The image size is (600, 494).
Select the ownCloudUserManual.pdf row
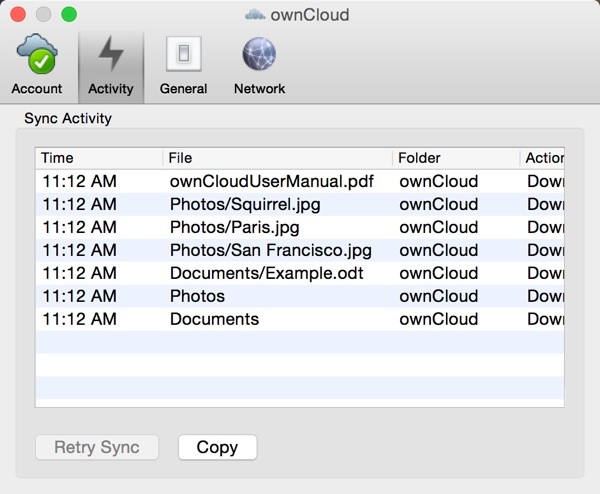(300, 181)
